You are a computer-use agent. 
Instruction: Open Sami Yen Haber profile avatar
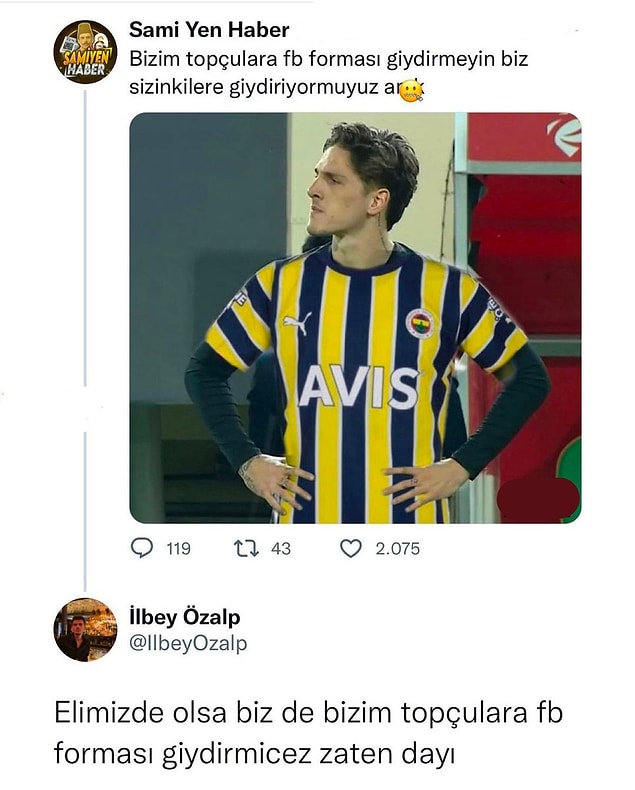(x=85, y=52)
